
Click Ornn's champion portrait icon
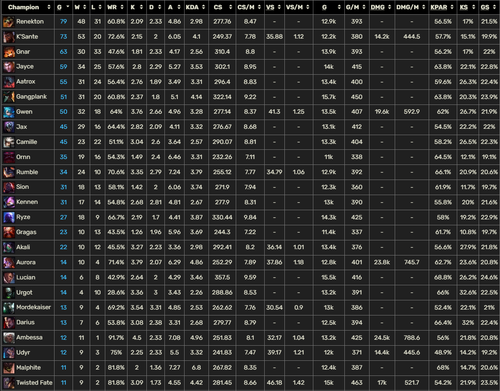point(9,157)
